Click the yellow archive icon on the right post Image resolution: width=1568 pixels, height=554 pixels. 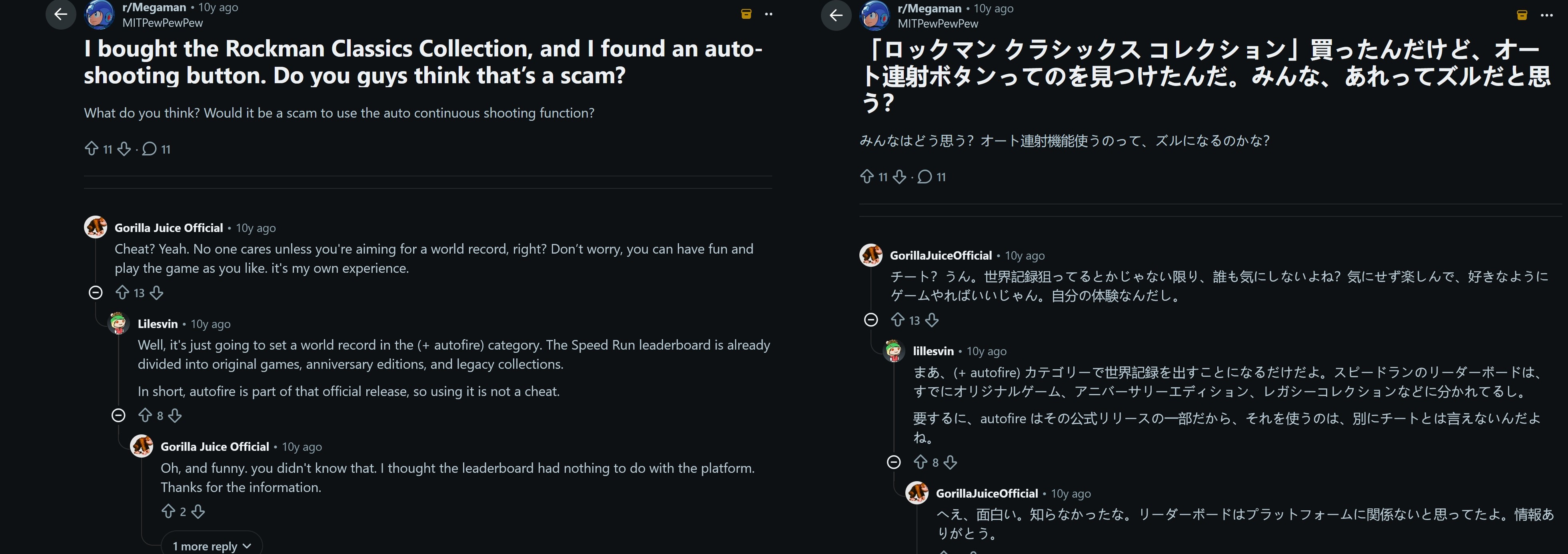[x=1522, y=15]
